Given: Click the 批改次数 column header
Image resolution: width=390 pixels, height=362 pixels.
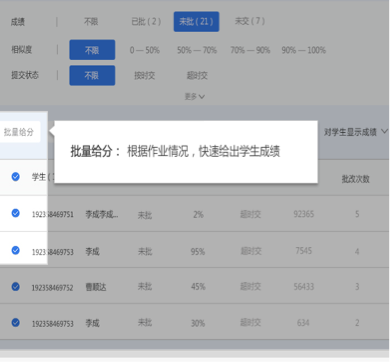Looking at the screenshot, I should click(356, 179).
